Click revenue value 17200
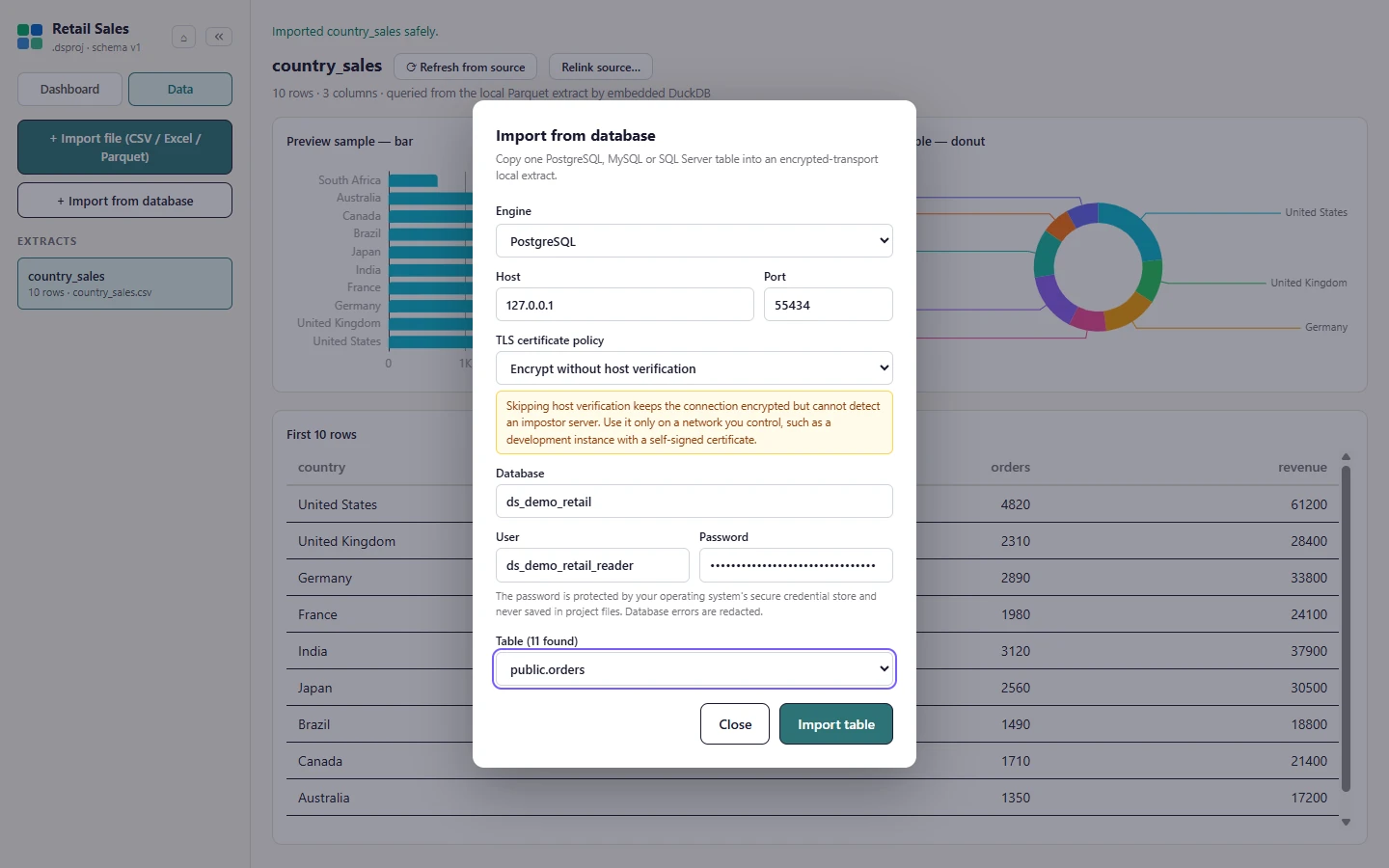Image resolution: width=1389 pixels, height=868 pixels. 1309,798
